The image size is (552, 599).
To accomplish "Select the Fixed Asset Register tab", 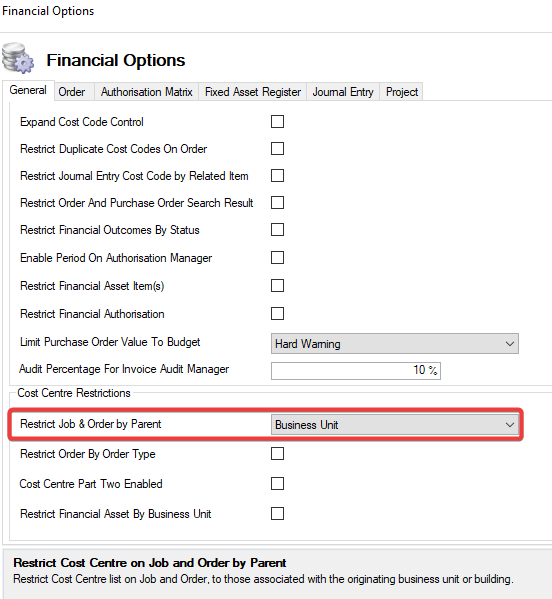I will tap(253, 92).
